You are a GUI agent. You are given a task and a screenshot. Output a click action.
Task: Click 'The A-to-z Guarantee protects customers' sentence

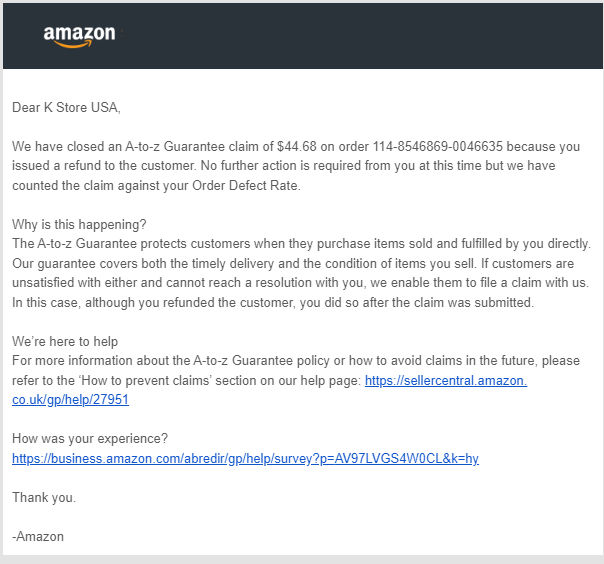301,244
